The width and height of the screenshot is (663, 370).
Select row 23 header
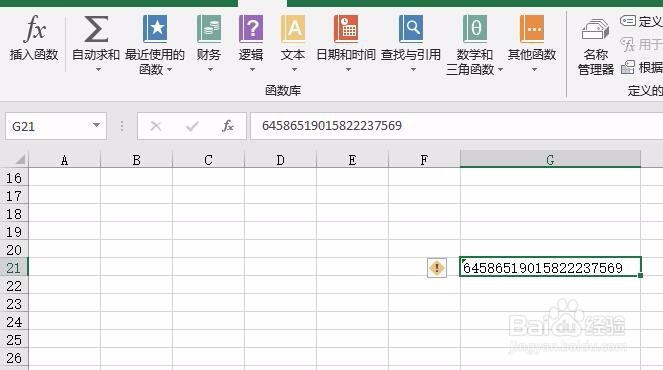[14, 304]
